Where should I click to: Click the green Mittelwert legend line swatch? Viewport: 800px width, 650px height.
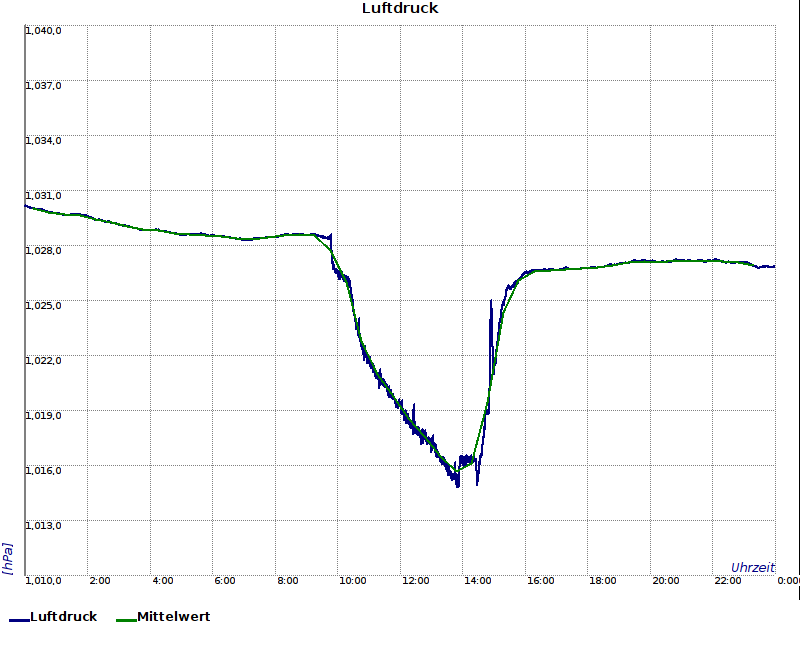125,619
